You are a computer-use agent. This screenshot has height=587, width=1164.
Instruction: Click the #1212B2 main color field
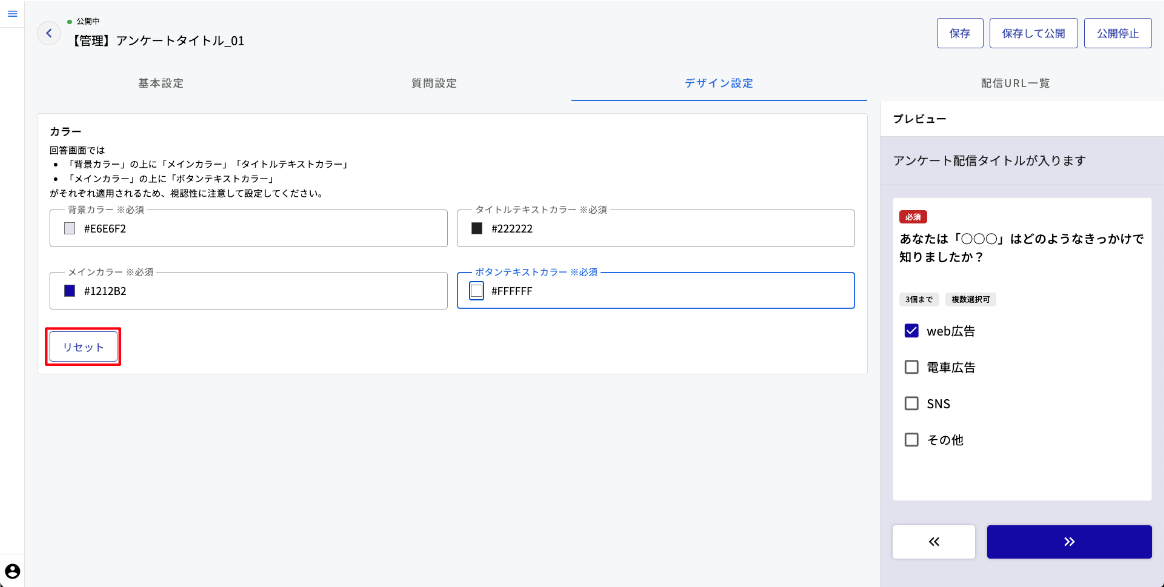248,290
